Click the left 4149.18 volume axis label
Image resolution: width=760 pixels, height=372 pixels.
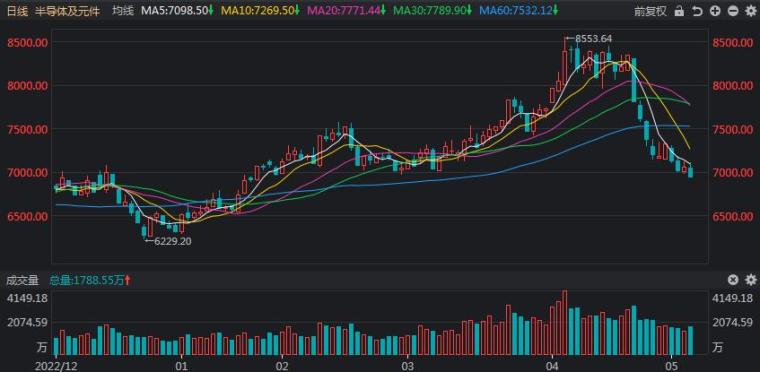(27, 299)
